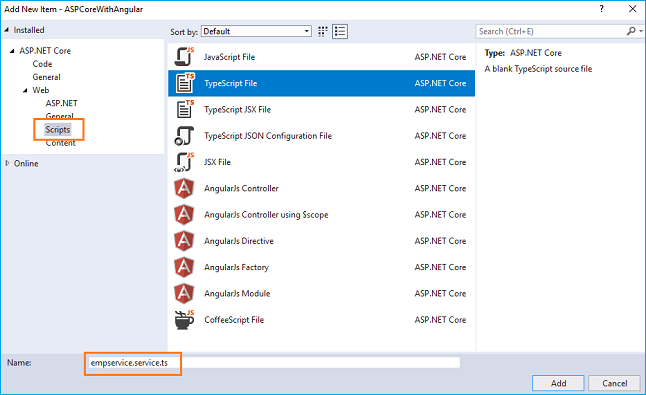646x395 pixels.
Task: Click the Cancel button
Action: [x=615, y=383]
